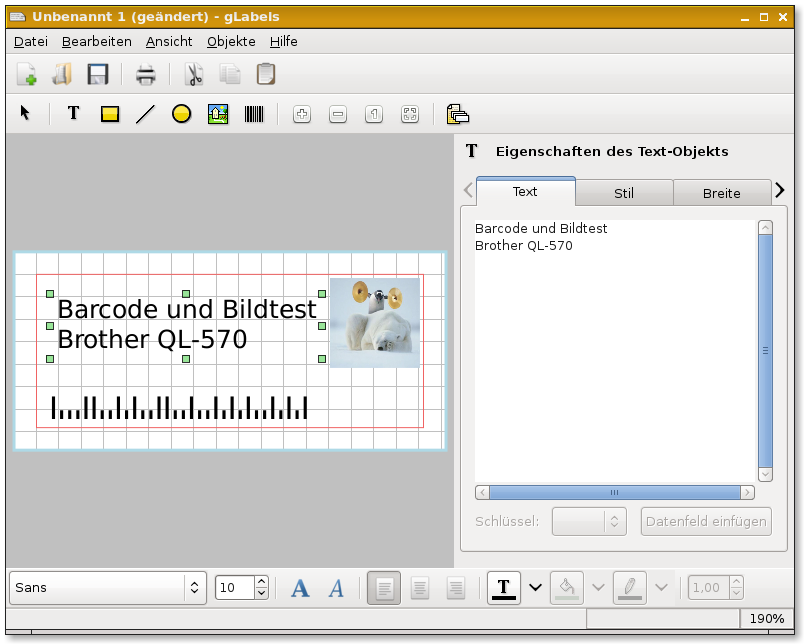Choose the line drawing tool

(x=146, y=114)
